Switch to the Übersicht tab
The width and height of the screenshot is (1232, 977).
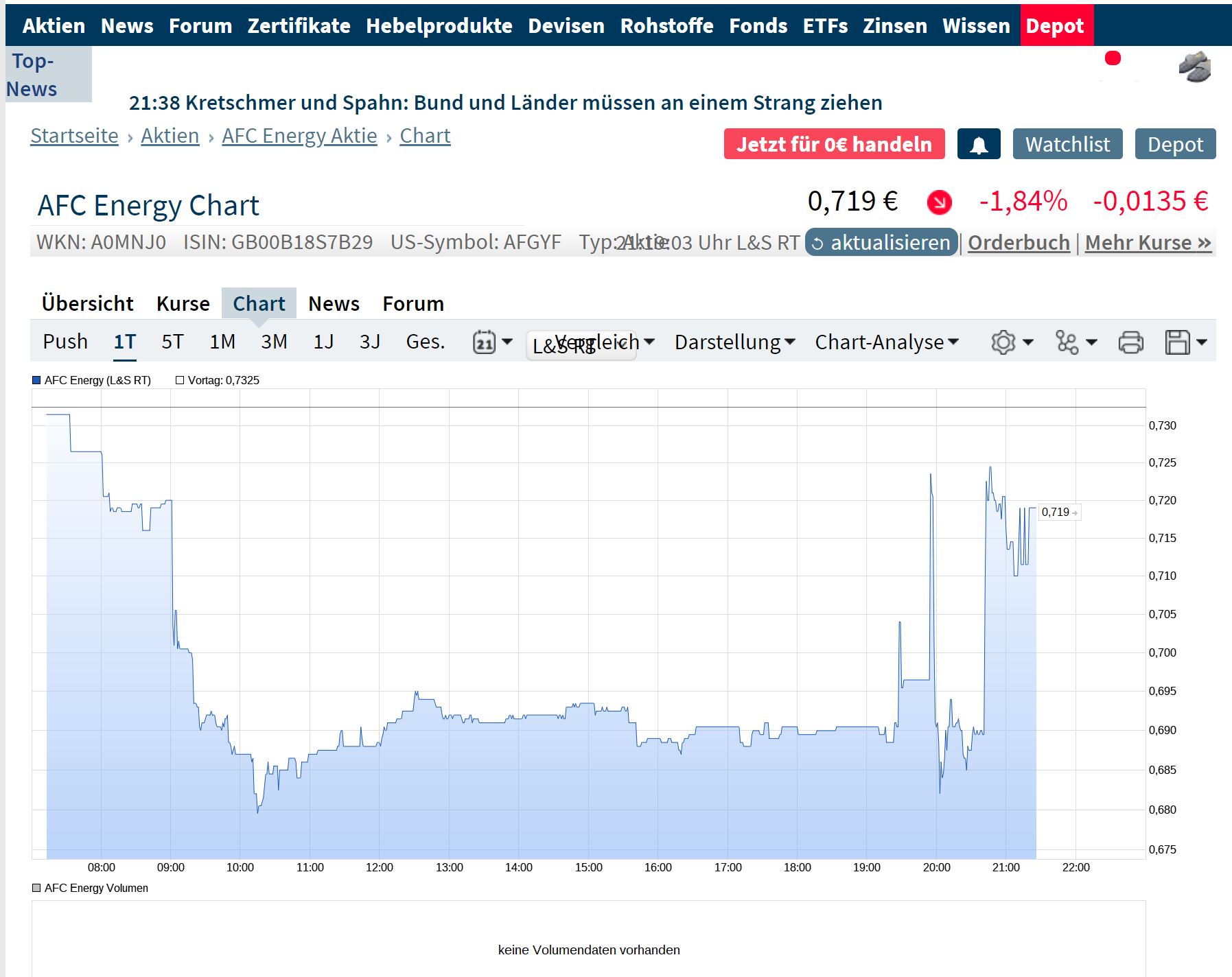coord(88,303)
